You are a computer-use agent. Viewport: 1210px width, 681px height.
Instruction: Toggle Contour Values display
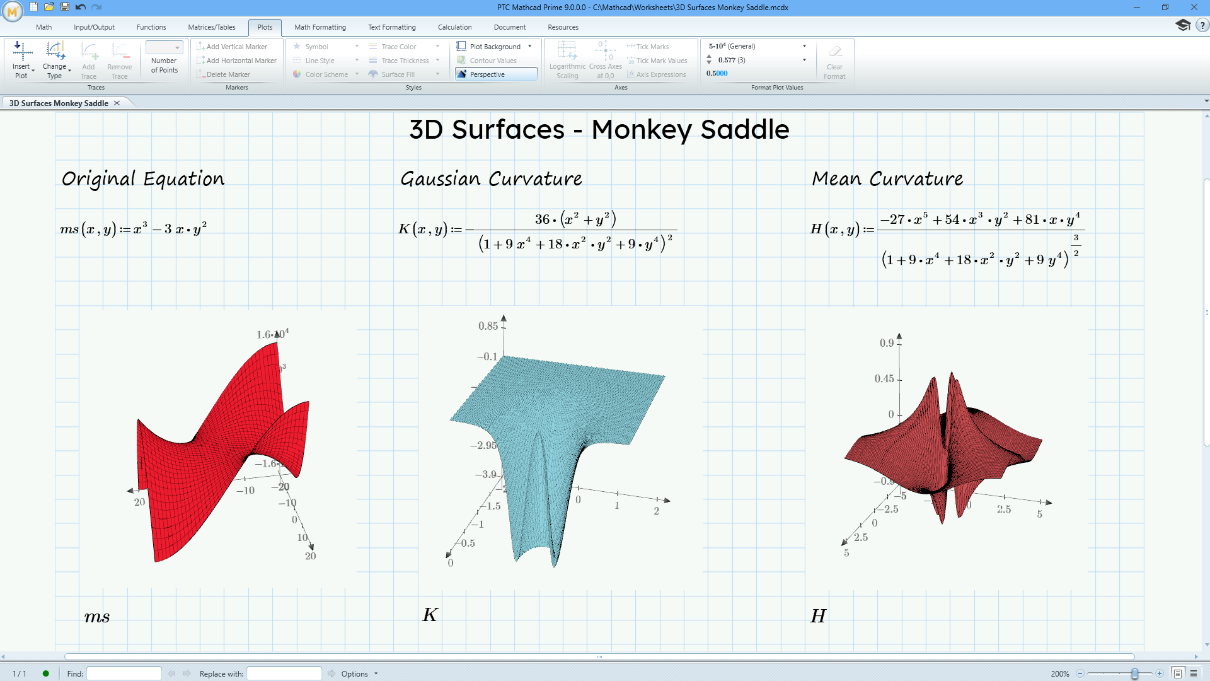tap(488, 59)
